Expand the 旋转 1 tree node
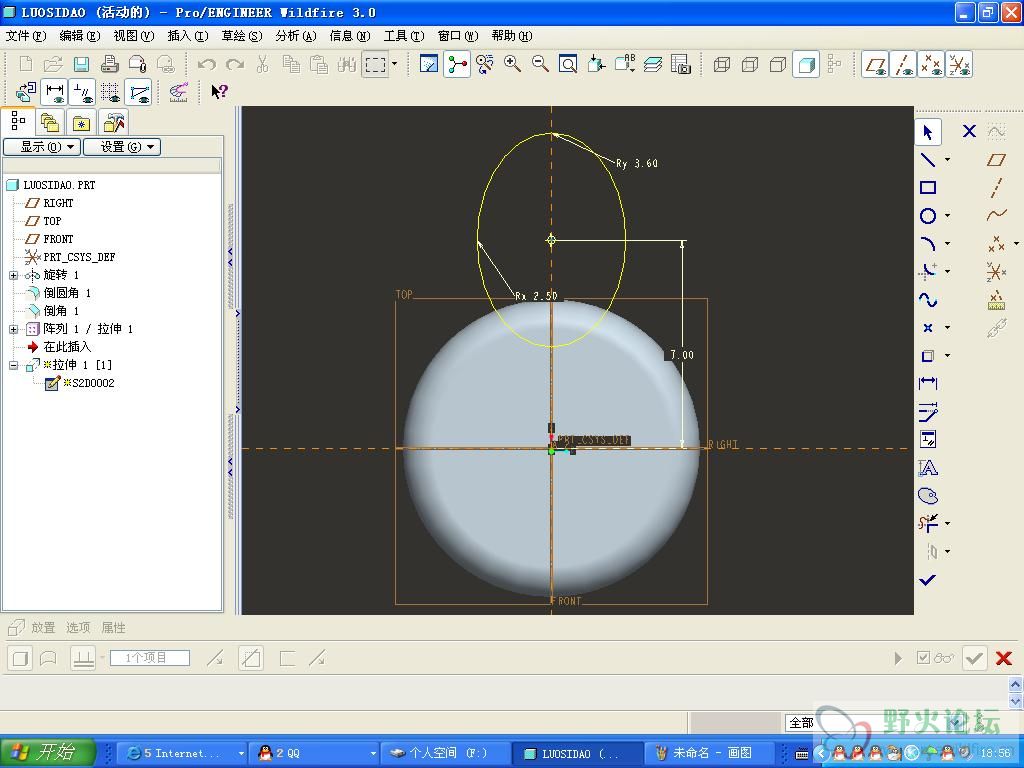The width and height of the screenshot is (1024, 768). pyautogui.click(x=13, y=275)
